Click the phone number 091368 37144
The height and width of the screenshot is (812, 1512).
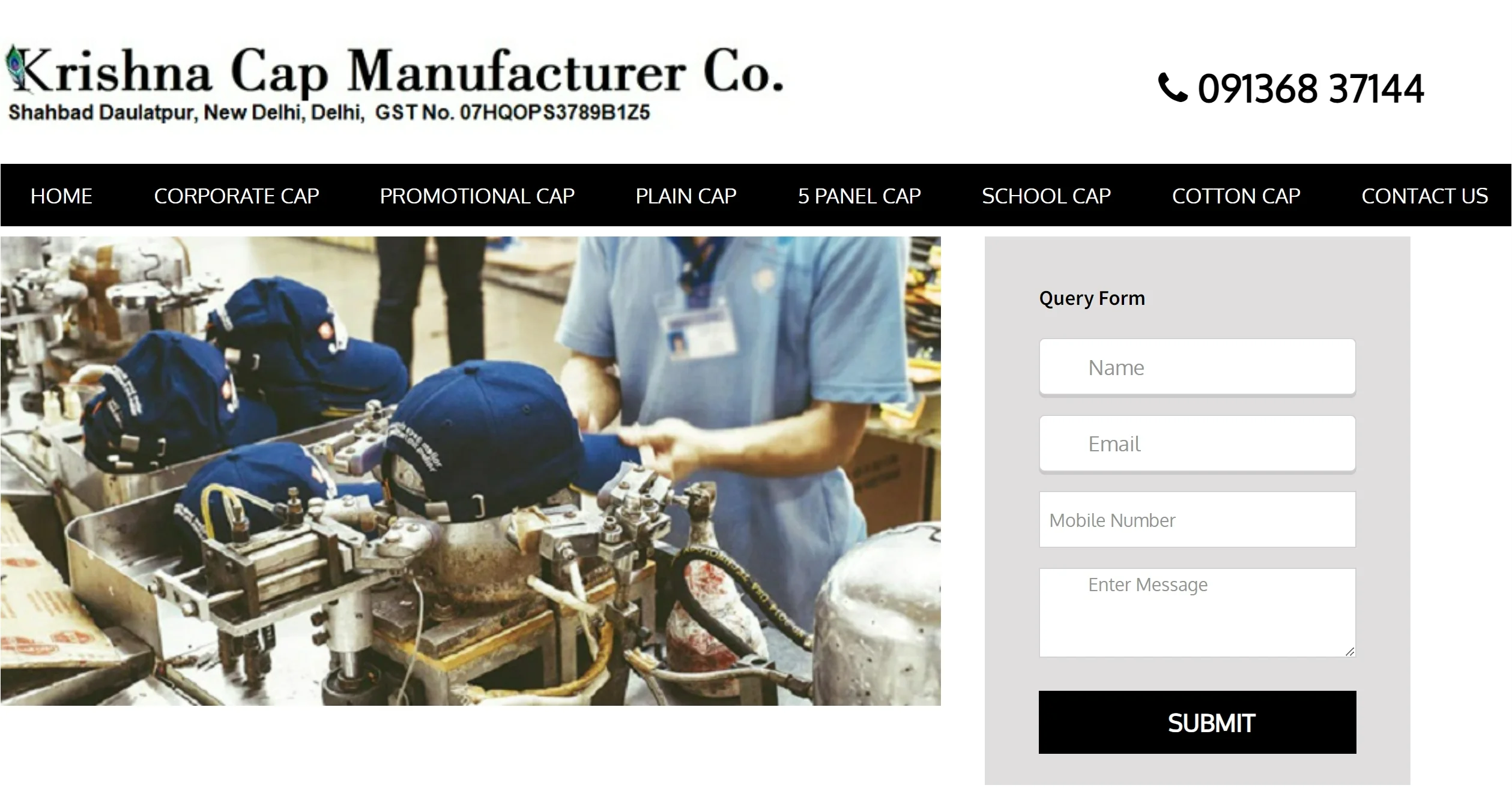1310,89
